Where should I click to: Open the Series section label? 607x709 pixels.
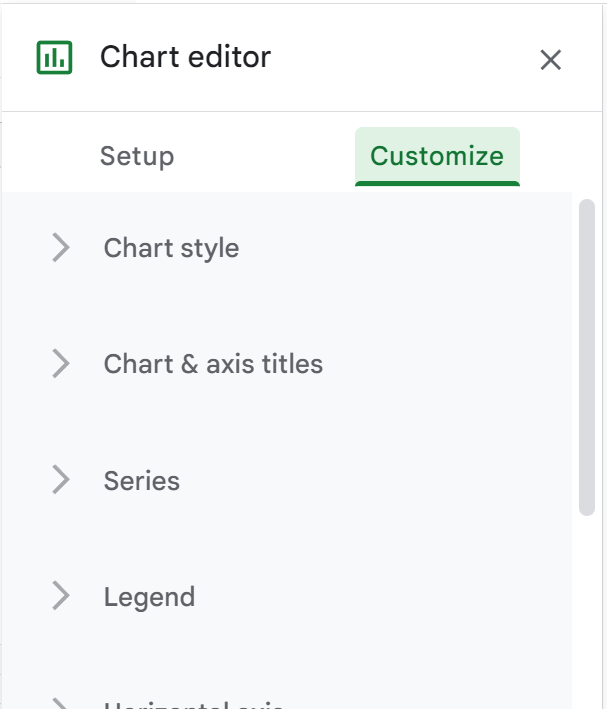point(142,480)
